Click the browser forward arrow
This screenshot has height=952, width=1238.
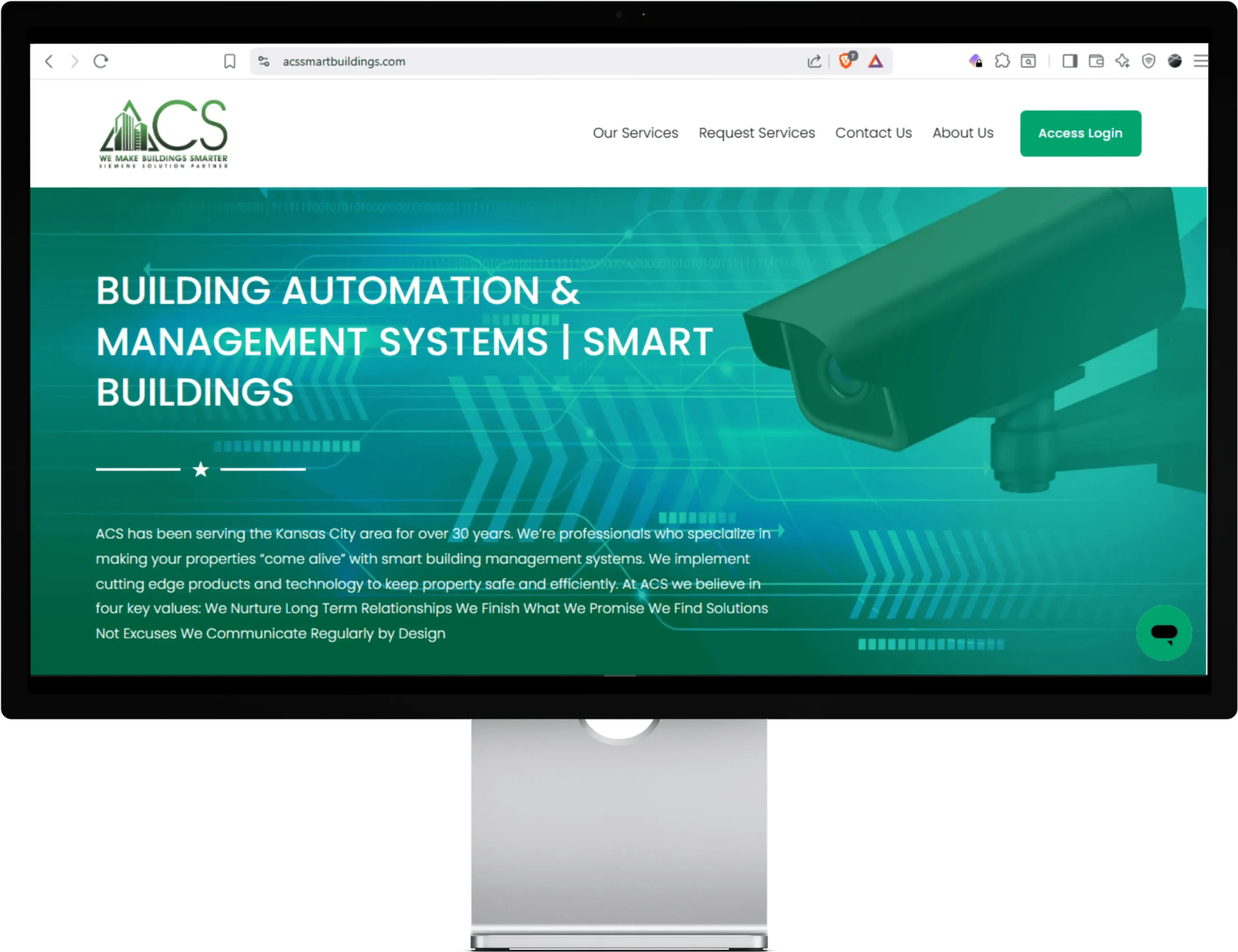75,61
